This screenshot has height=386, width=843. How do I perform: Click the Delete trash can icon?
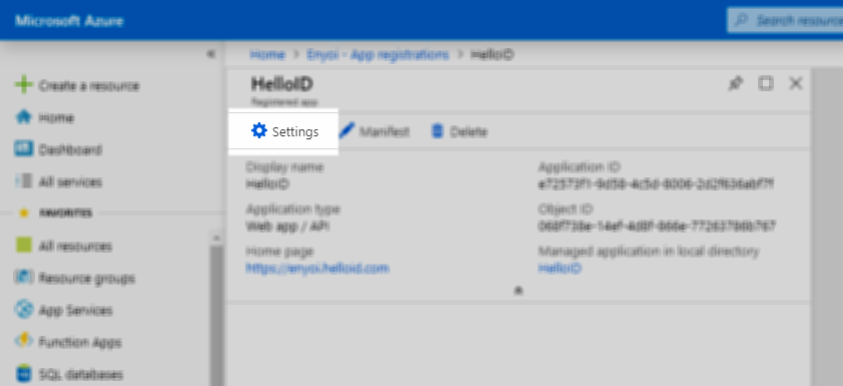pos(438,131)
